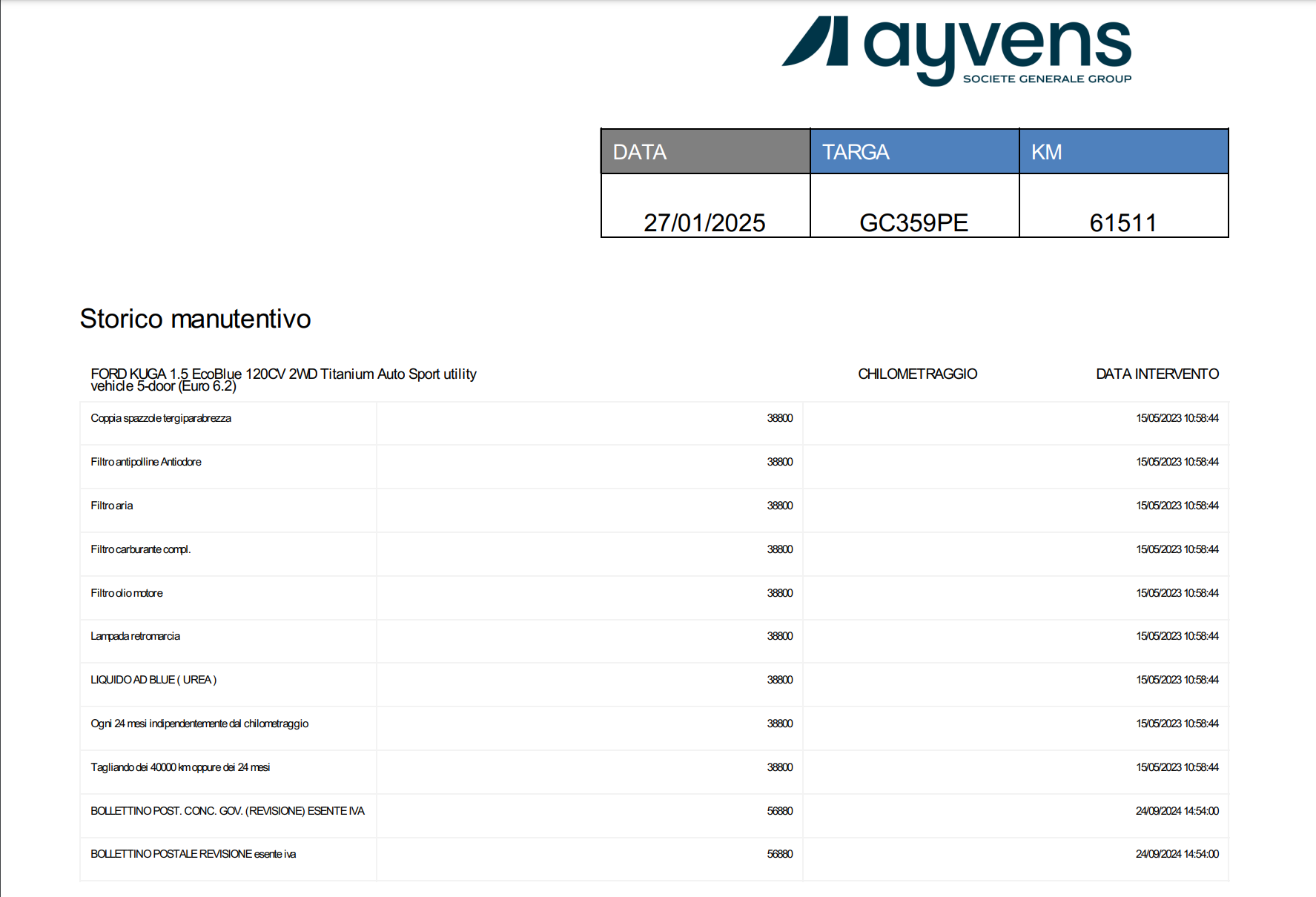Click the CHILOMETRAGGIO column header

917,374
